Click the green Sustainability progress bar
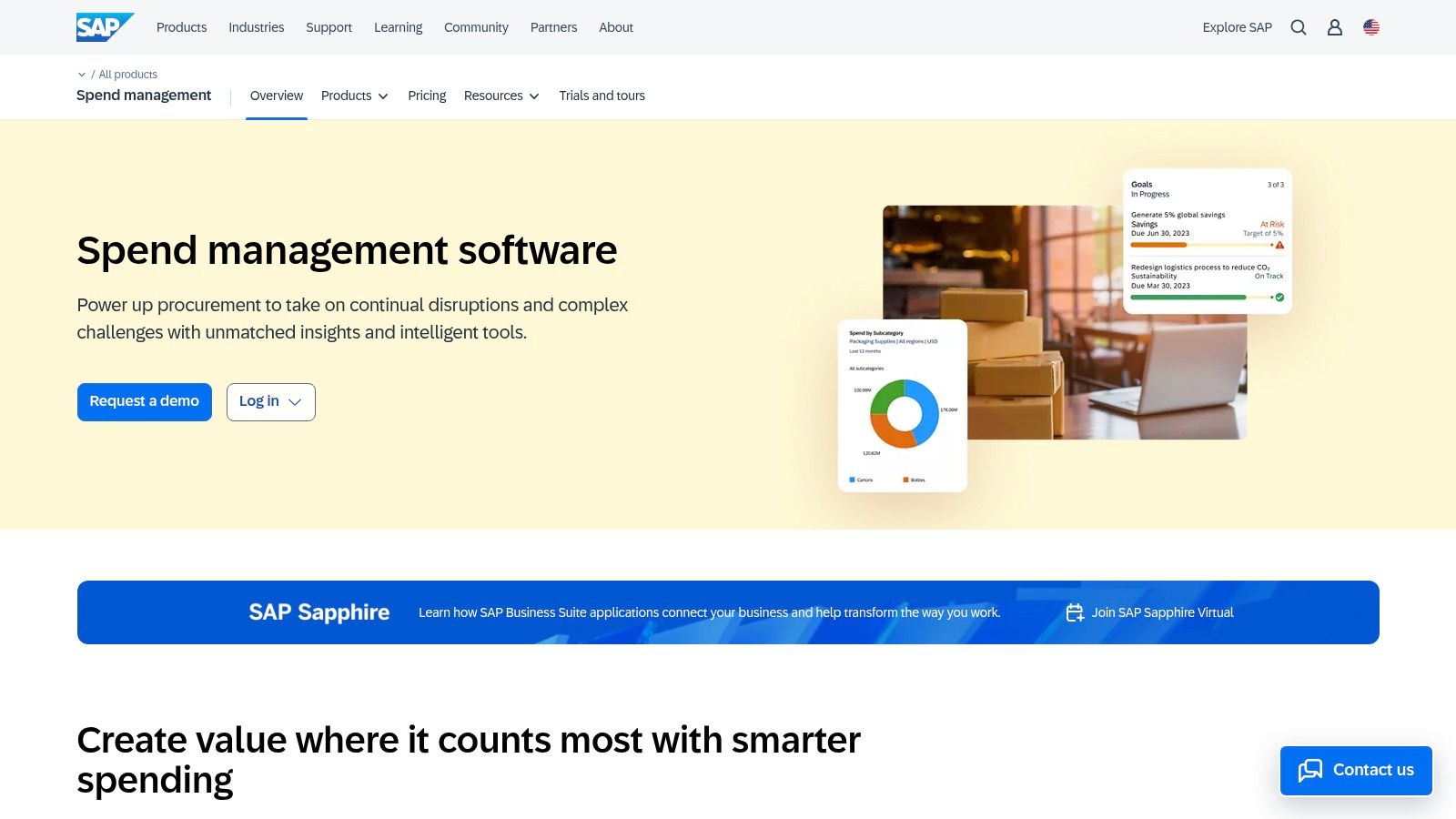The width and height of the screenshot is (1456, 819). (1188, 298)
